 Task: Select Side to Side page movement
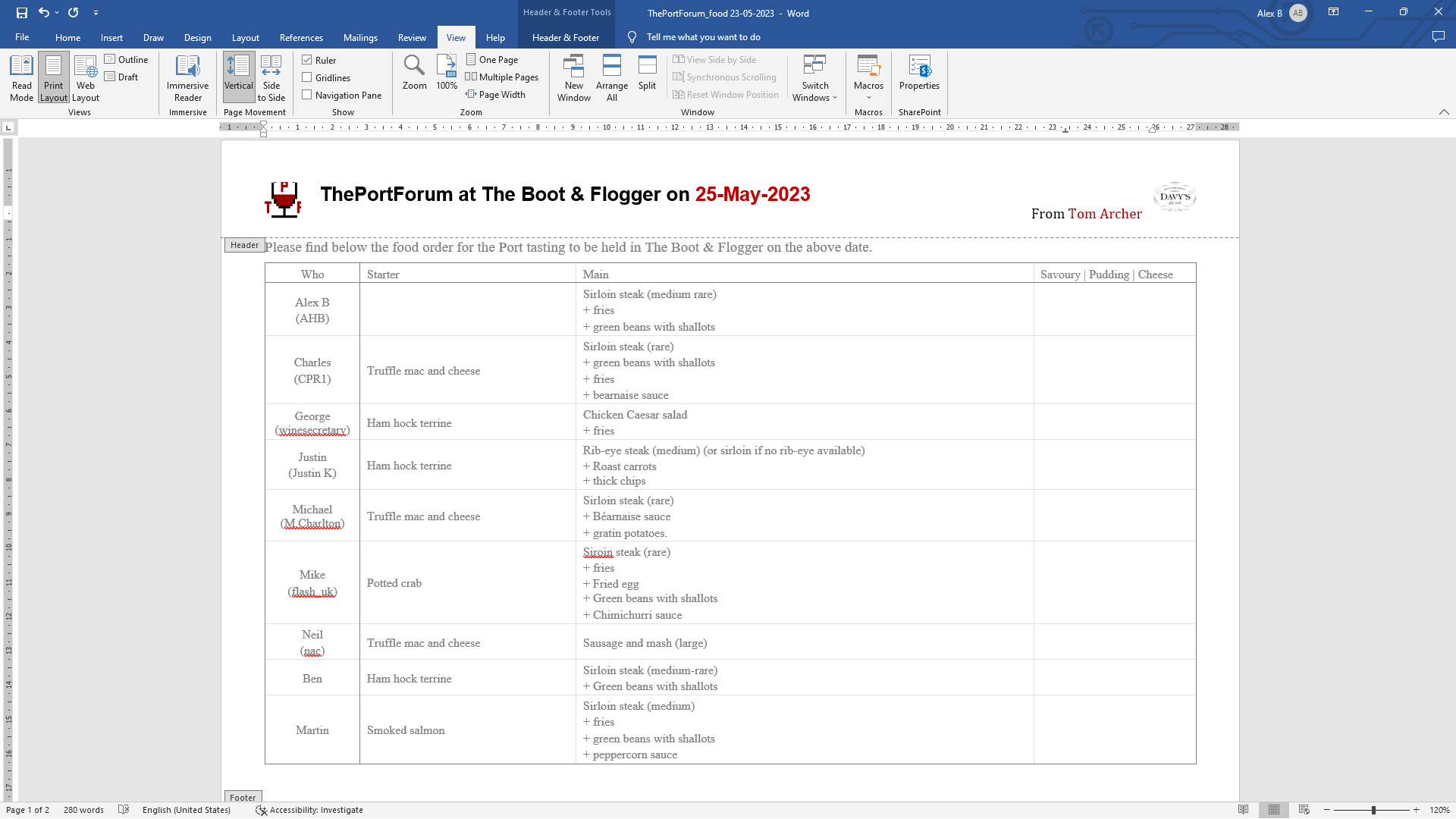271,77
